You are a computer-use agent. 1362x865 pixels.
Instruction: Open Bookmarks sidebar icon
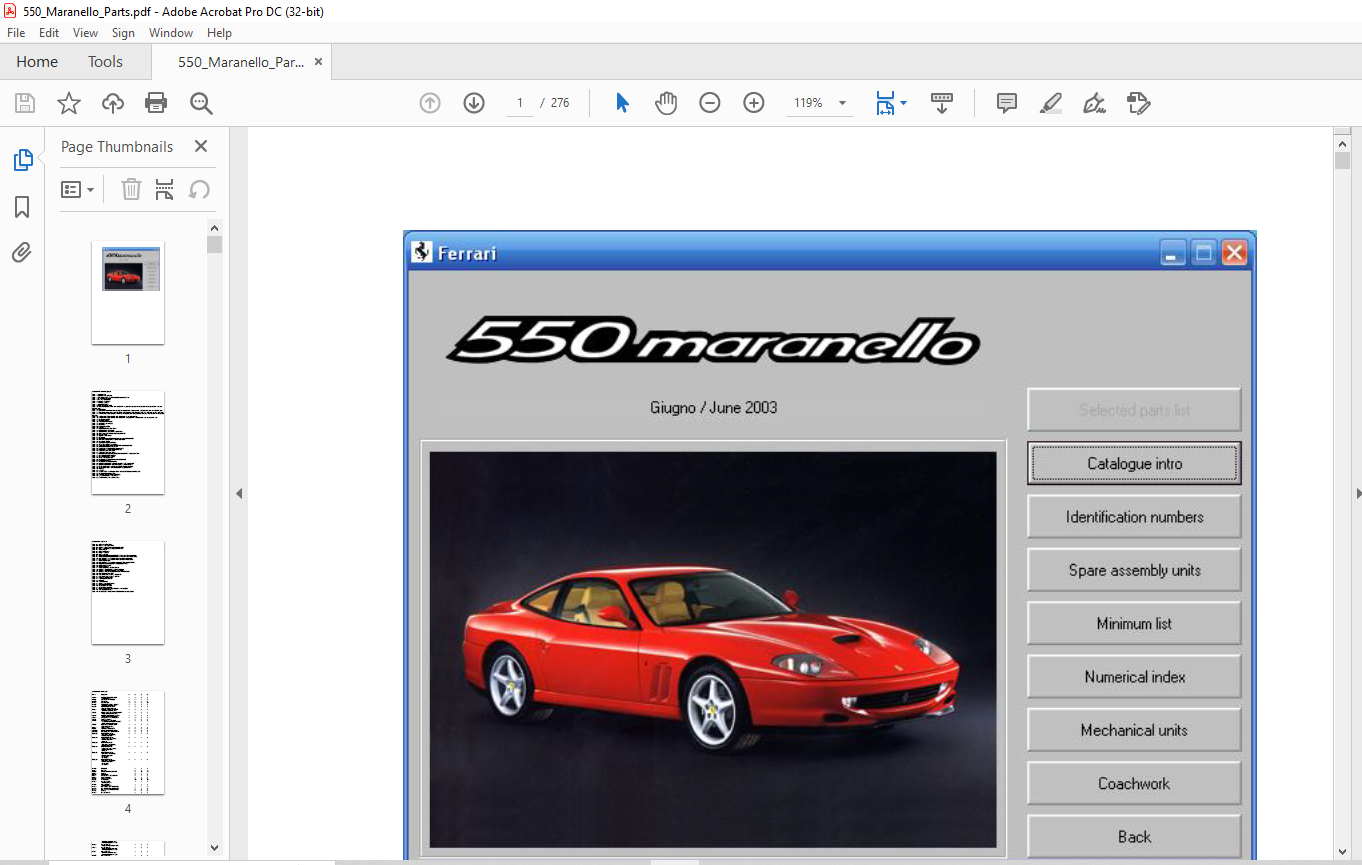point(22,207)
